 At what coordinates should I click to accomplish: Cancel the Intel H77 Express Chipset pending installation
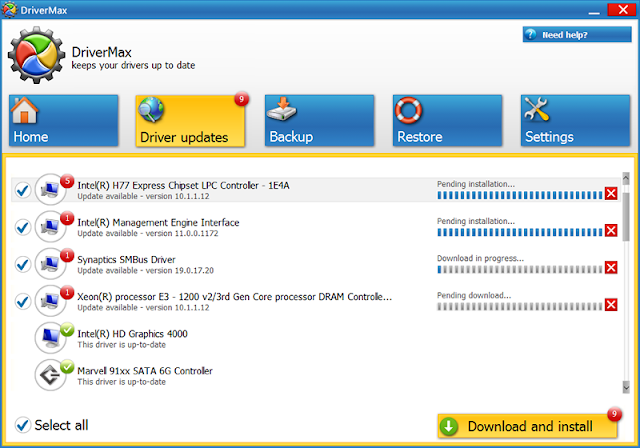(611, 193)
